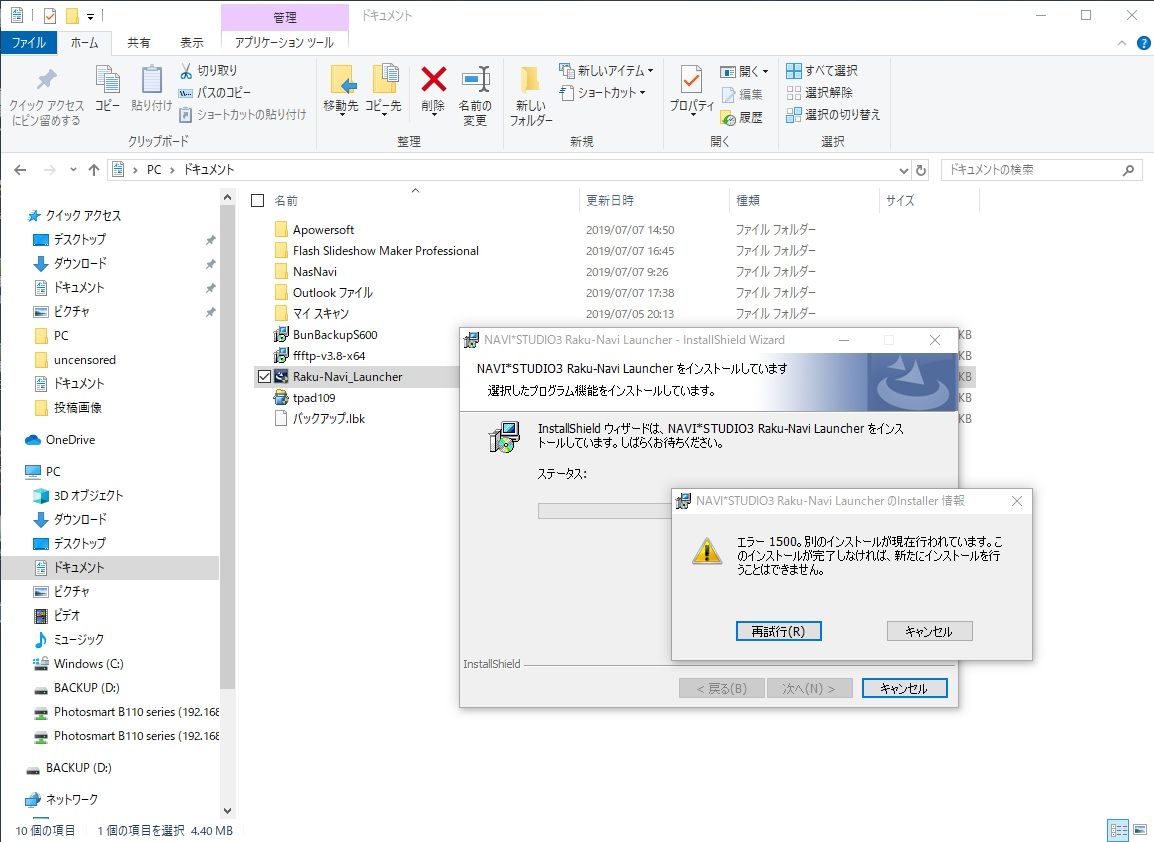Viewport: 1154px width, 842px height.
Task: Select BACKUP (D:) under PC
Action: (77, 687)
